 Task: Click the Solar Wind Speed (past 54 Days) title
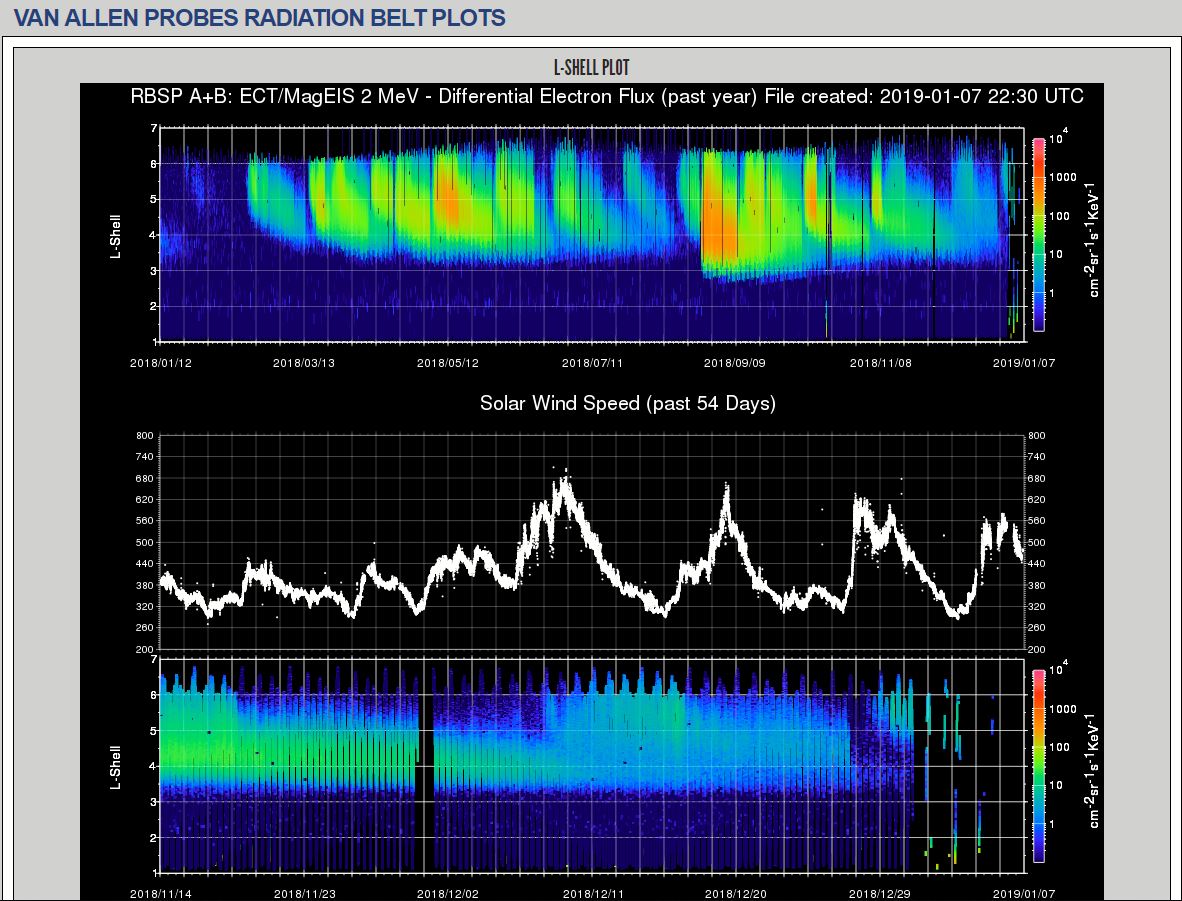(627, 403)
